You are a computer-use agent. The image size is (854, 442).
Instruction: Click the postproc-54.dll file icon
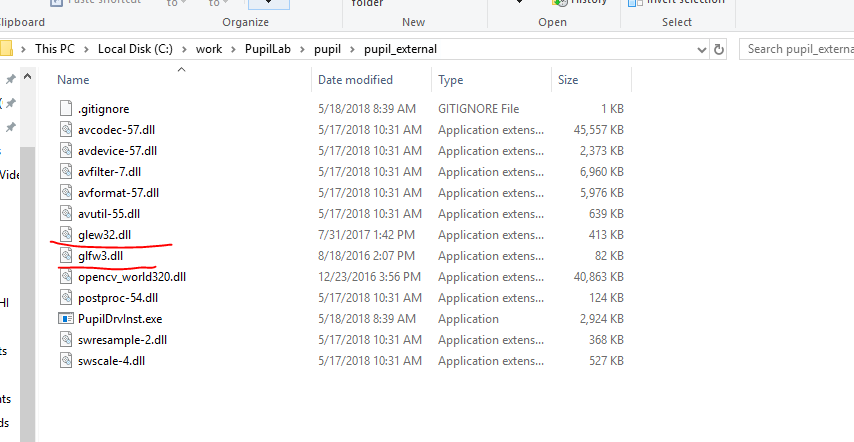[x=66, y=298]
